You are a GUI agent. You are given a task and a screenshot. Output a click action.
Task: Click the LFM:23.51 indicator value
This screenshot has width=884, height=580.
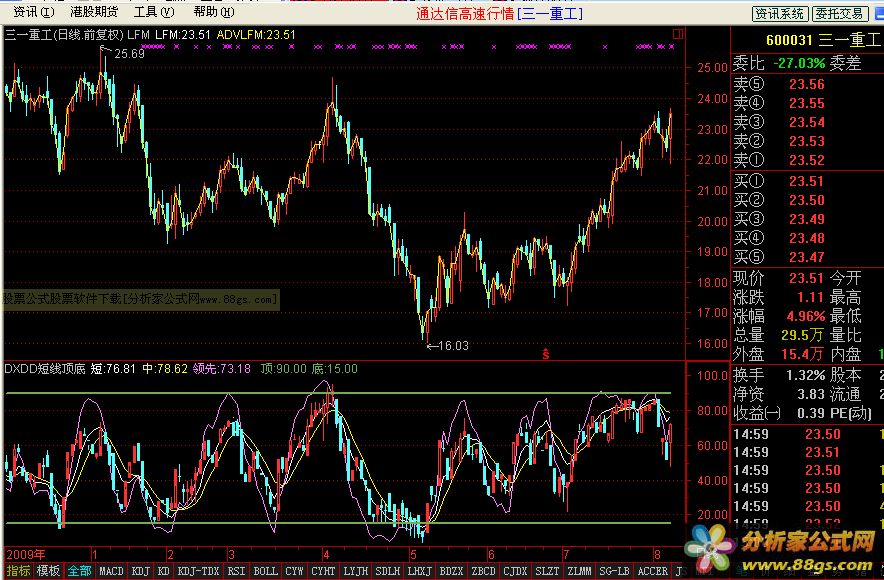183,35
